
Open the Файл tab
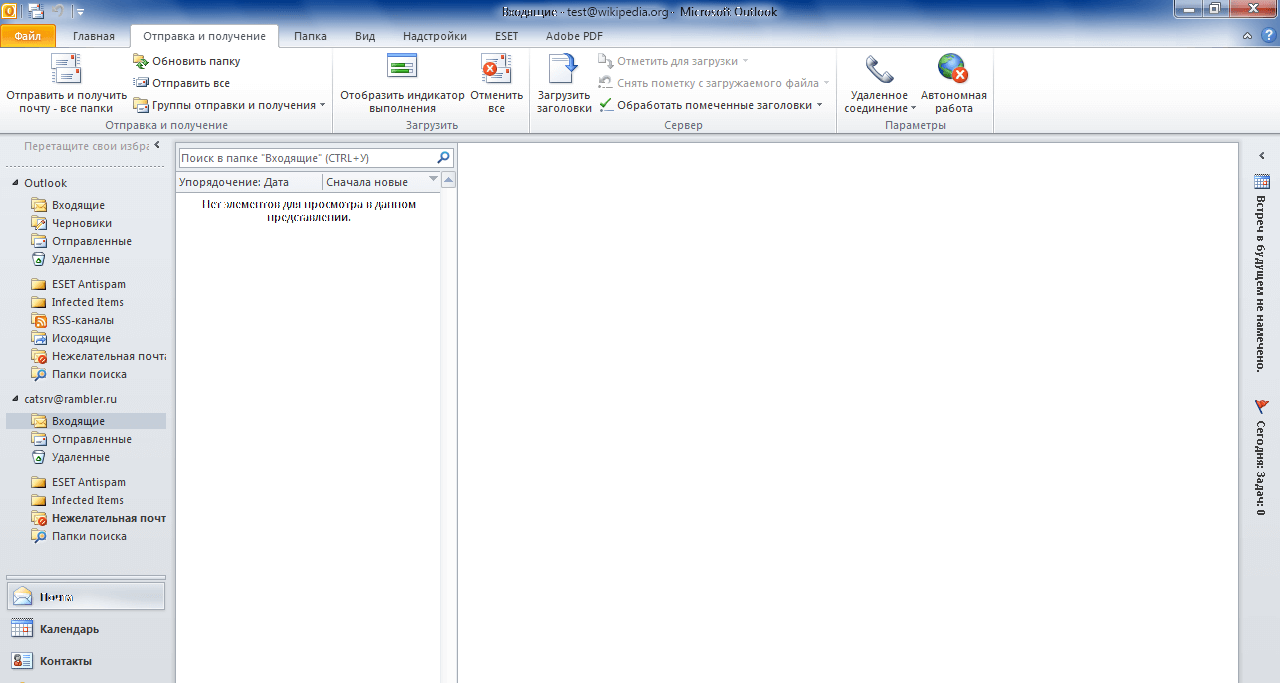pos(28,36)
